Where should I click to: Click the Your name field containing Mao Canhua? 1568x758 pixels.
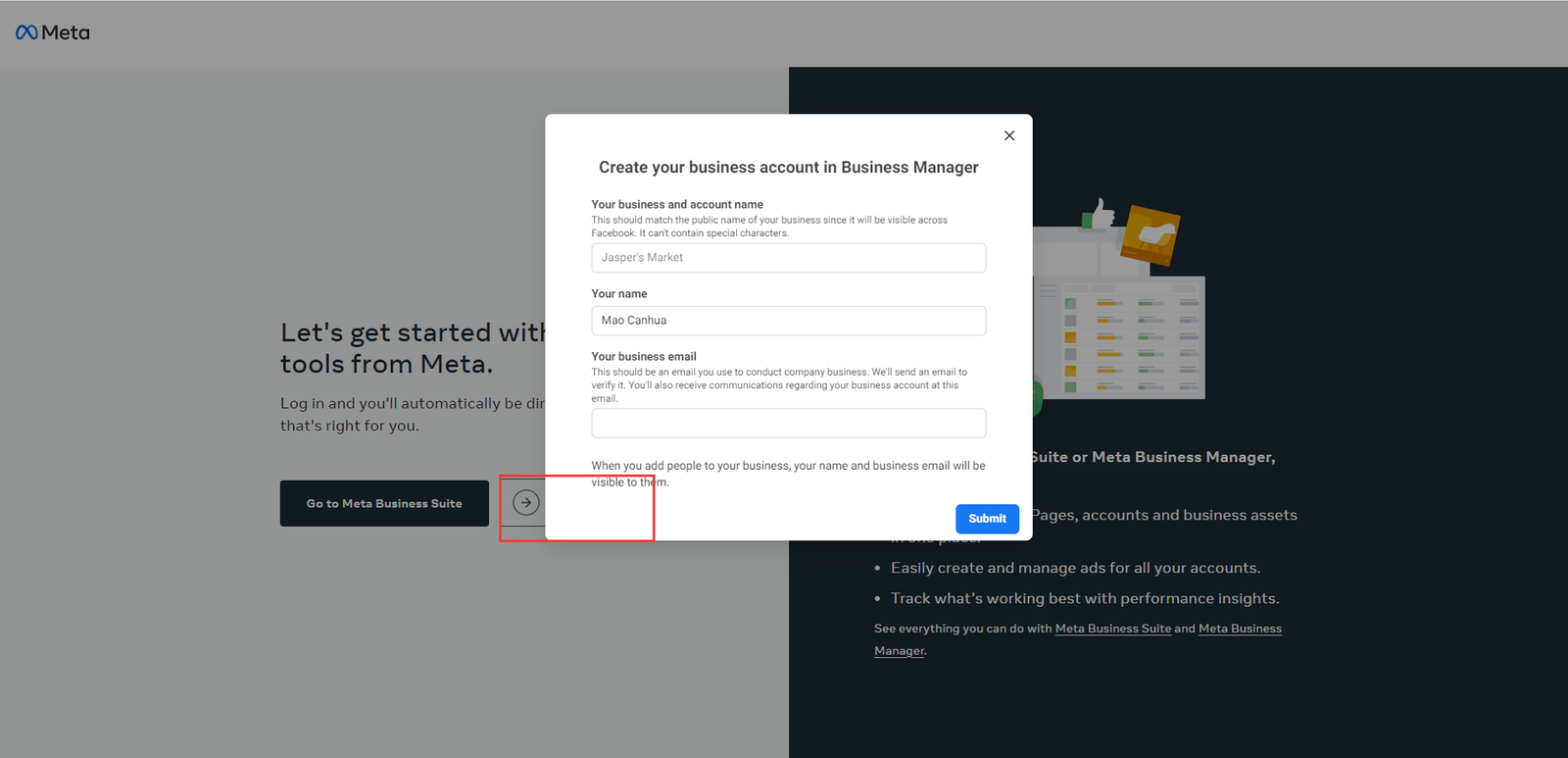click(x=788, y=321)
